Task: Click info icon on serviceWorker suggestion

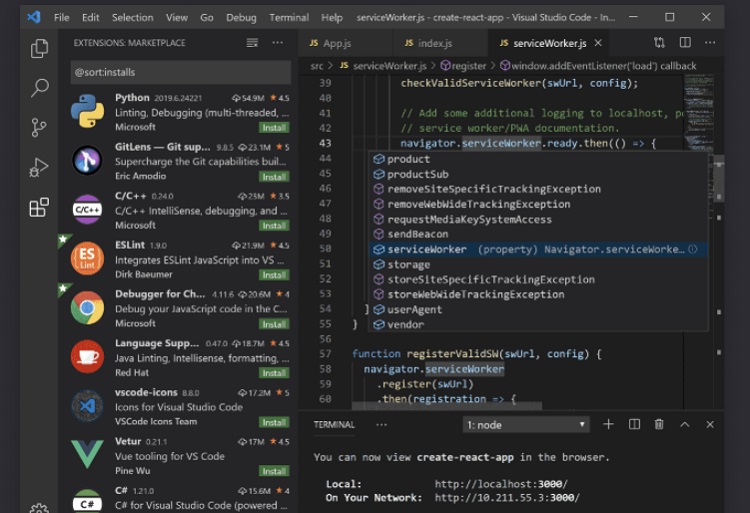Action: tap(693, 249)
